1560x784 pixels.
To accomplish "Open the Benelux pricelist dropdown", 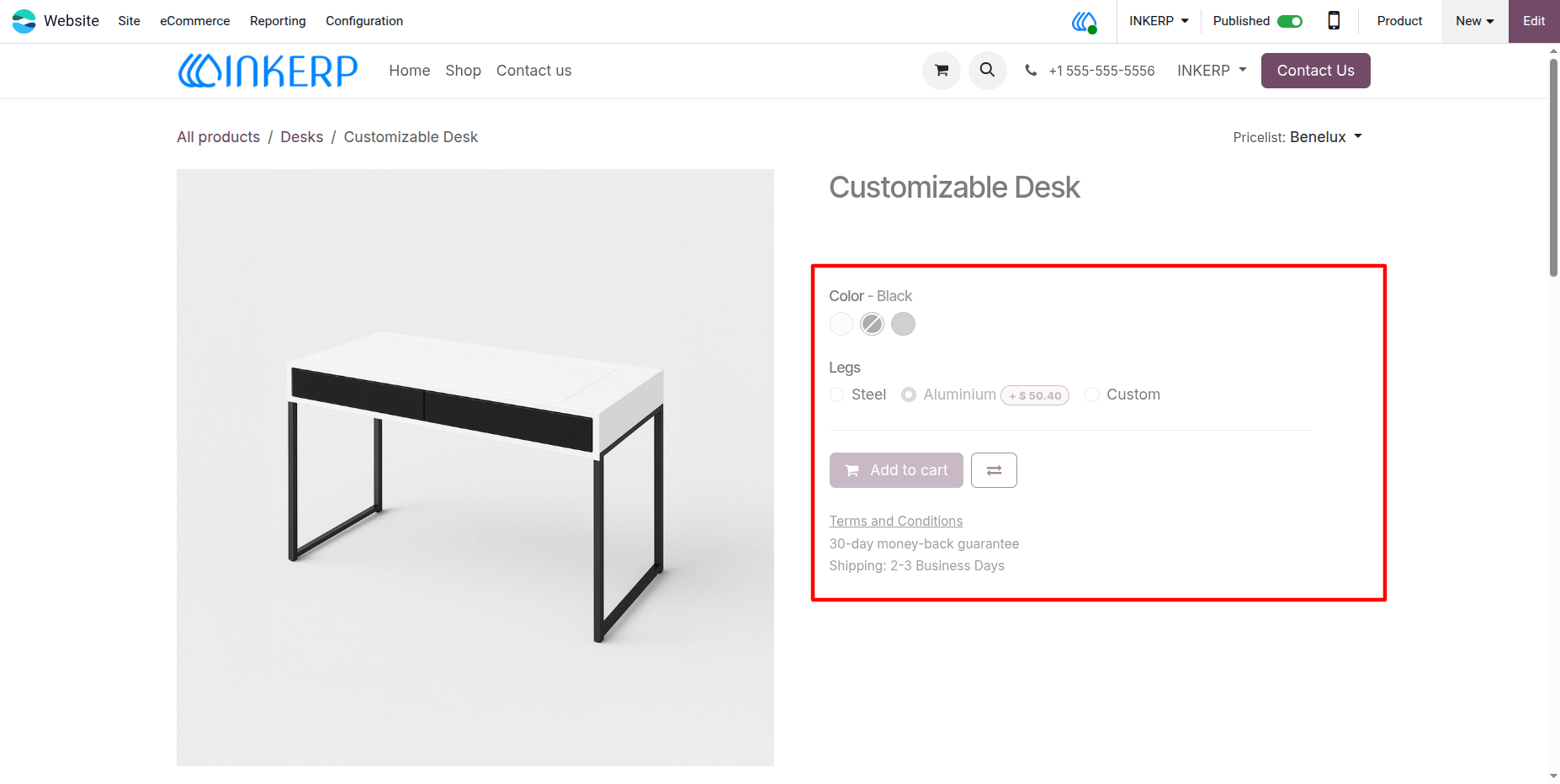I will 1326,137.
